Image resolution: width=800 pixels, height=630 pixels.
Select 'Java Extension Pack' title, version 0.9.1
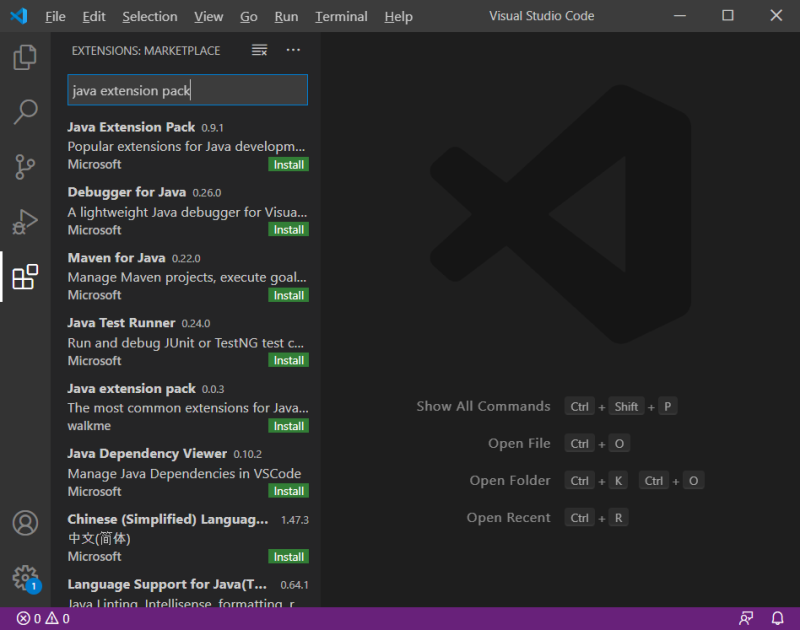131,127
